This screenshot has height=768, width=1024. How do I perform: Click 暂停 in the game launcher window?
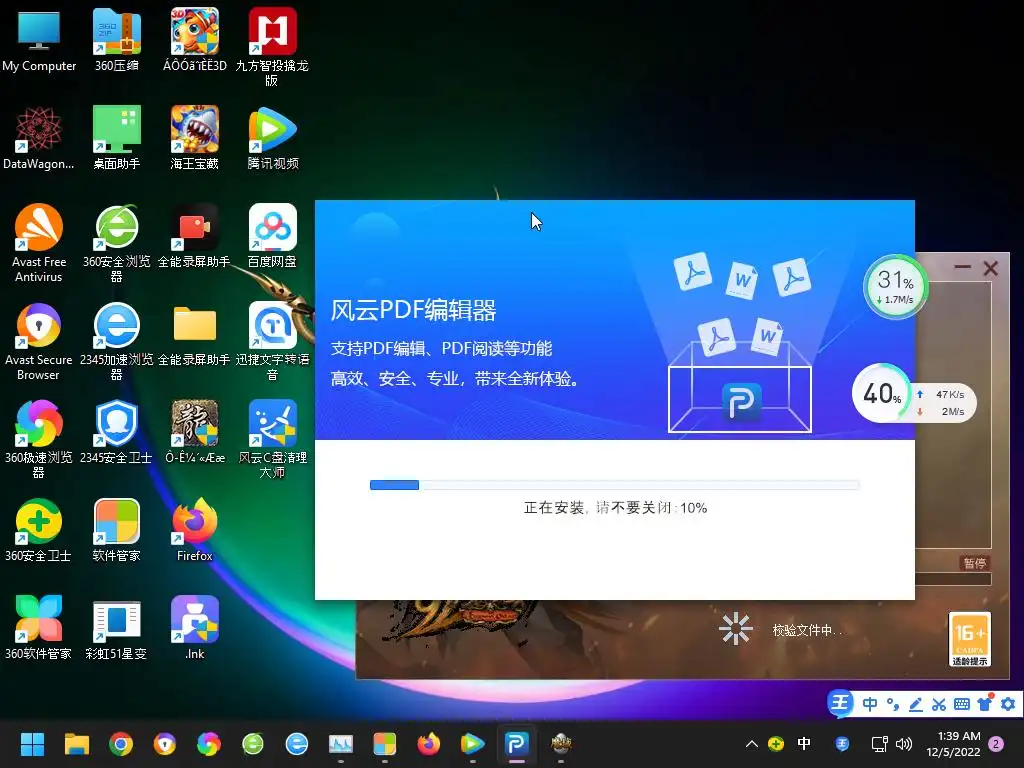coord(974,563)
